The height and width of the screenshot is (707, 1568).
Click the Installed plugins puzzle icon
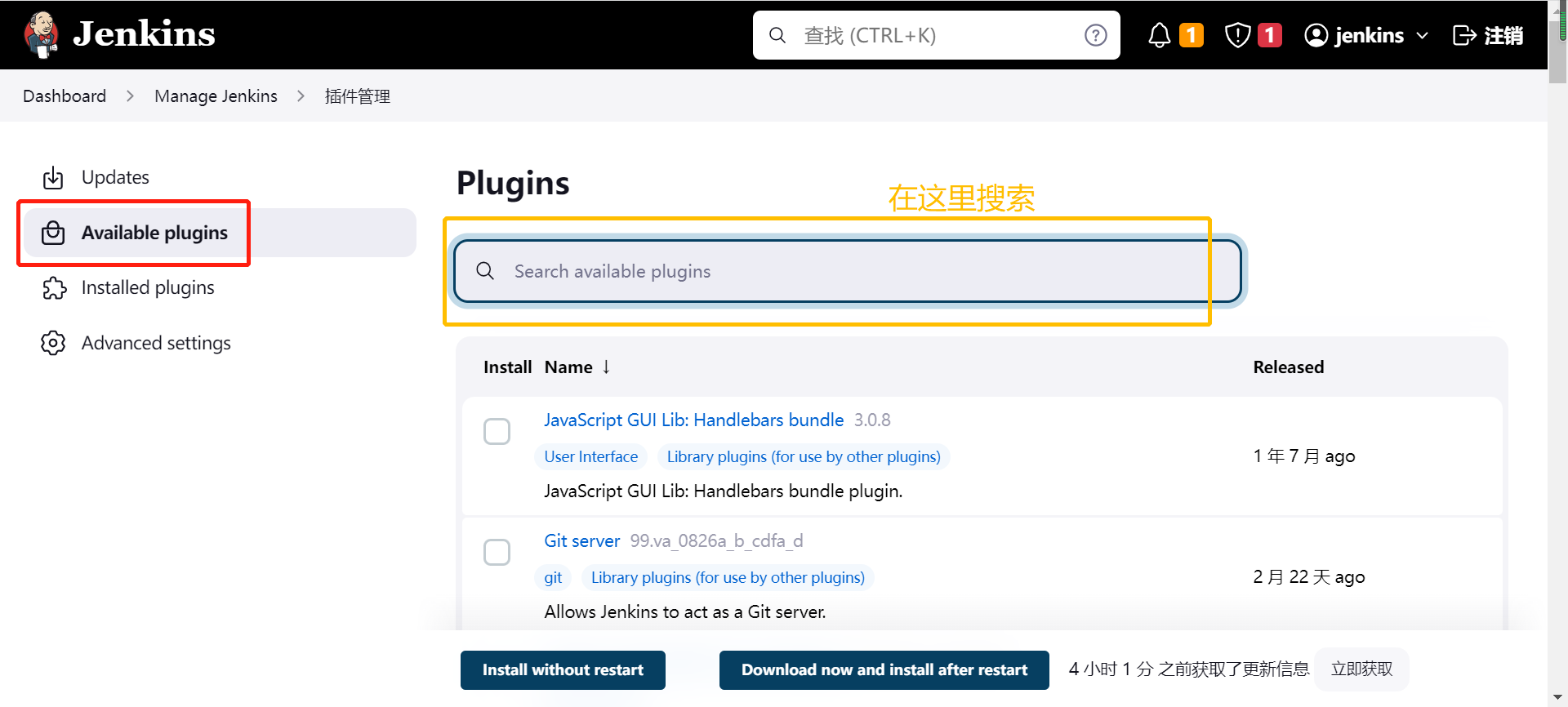click(x=53, y=287)
